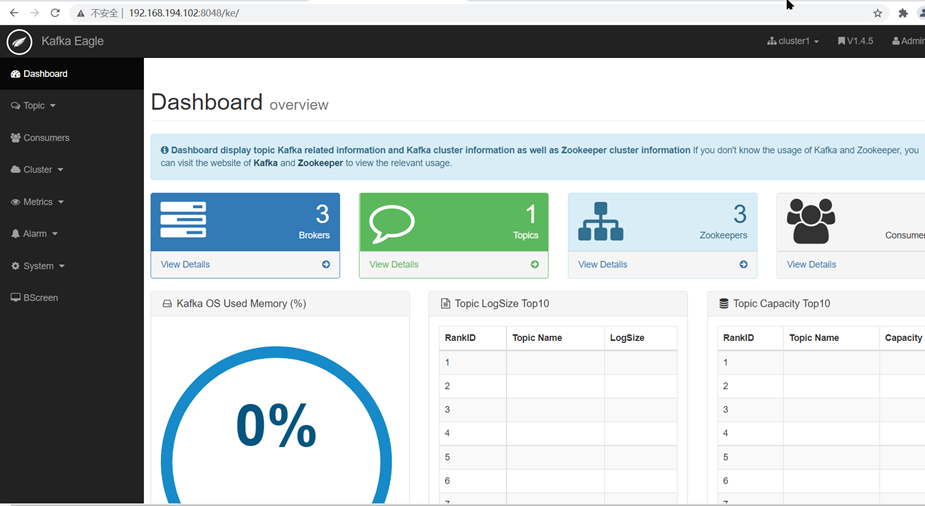Image resolution: width=925 pixels, height=506 pixels.
Task: Open View Details for Brokers
Action: (185, 264)
